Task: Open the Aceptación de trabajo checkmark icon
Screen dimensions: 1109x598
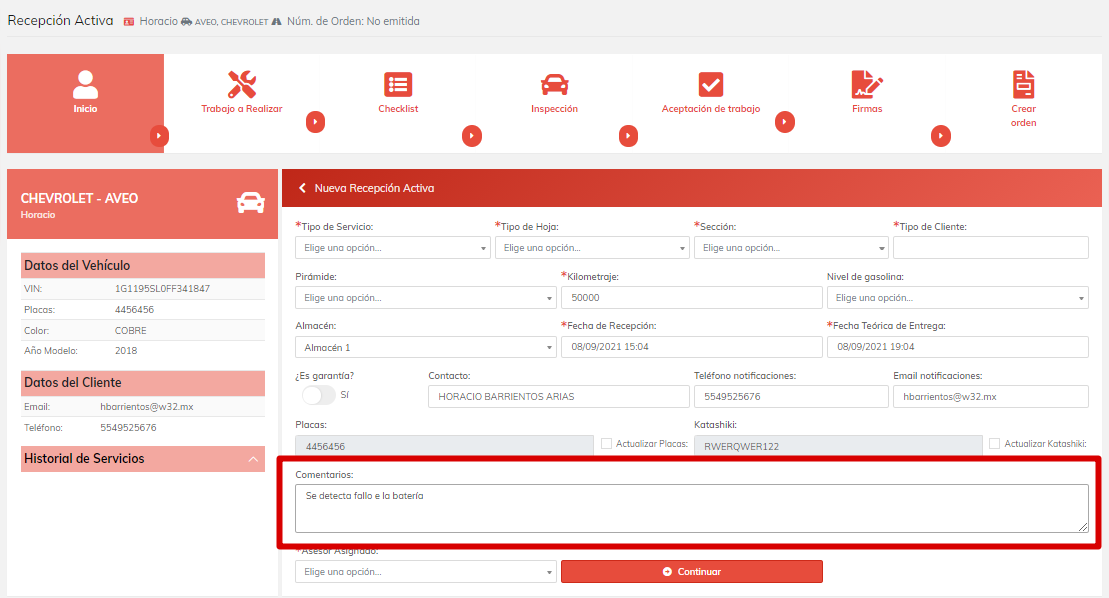Action: point(711,85)
